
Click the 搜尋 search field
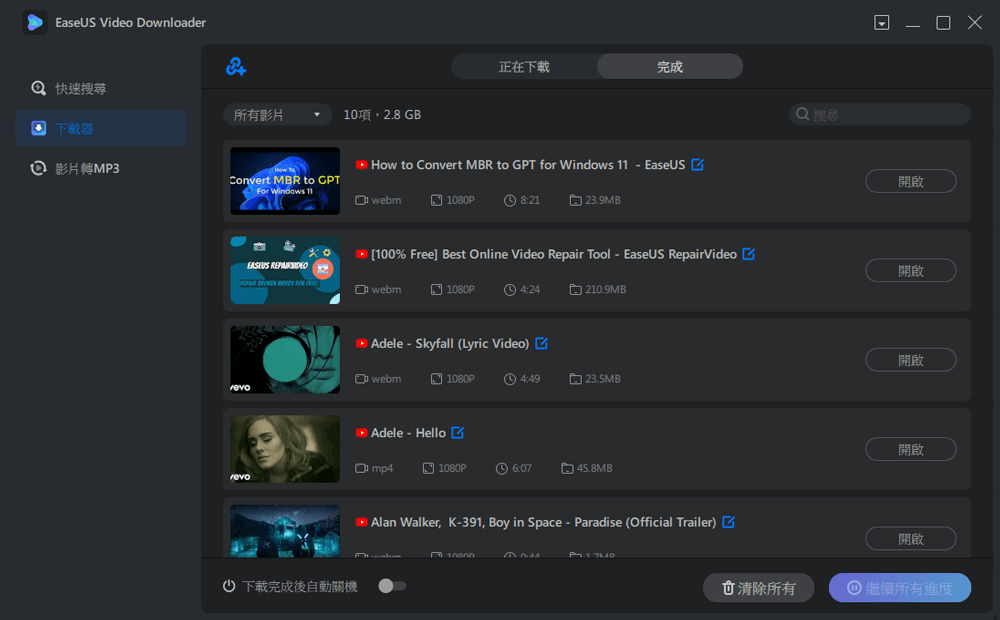point(879,115)
